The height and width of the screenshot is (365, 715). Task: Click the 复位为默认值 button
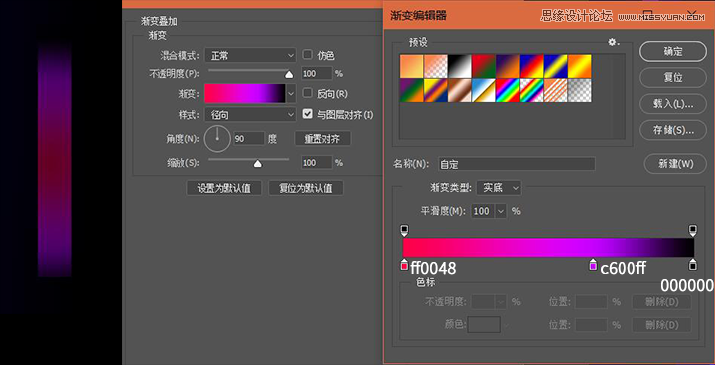click(306, 188)
